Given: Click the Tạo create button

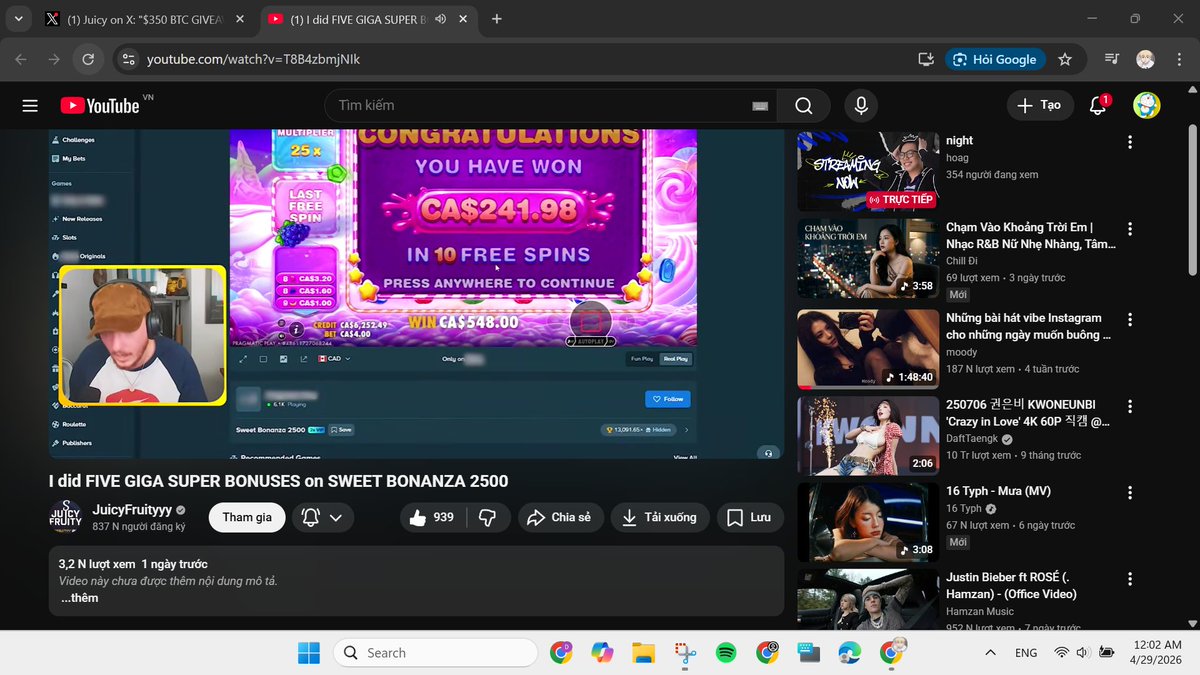Looking at the screenshot, I should pyautogui.click(x=1039, y=105).
